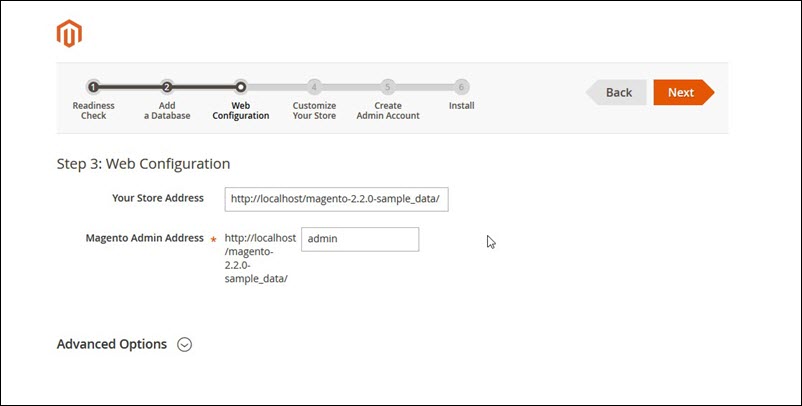Click the Magento logo
The width and height of the screenshot is (802, 406).
pos(69,34)
